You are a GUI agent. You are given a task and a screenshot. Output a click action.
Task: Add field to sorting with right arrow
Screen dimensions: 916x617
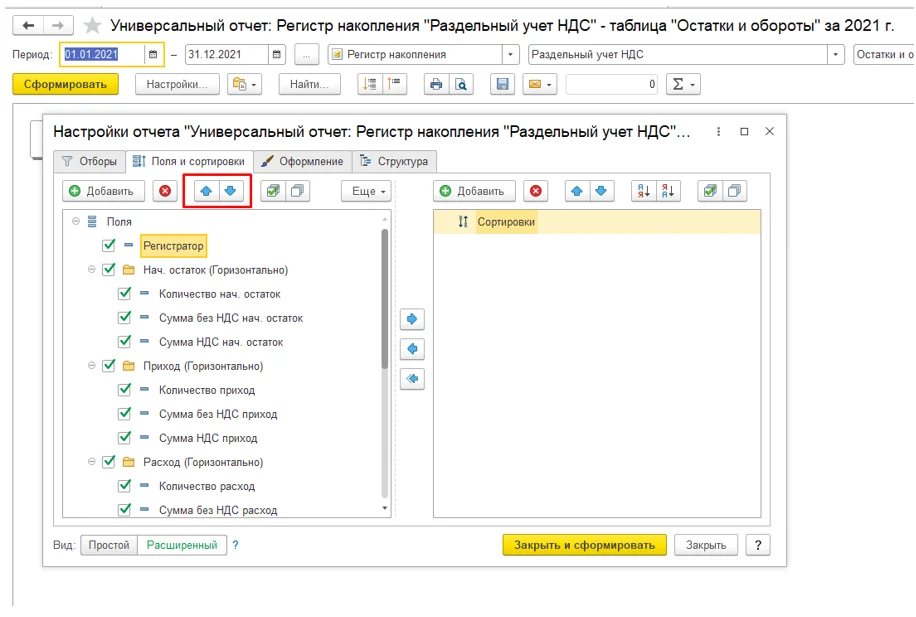[412, 319]
